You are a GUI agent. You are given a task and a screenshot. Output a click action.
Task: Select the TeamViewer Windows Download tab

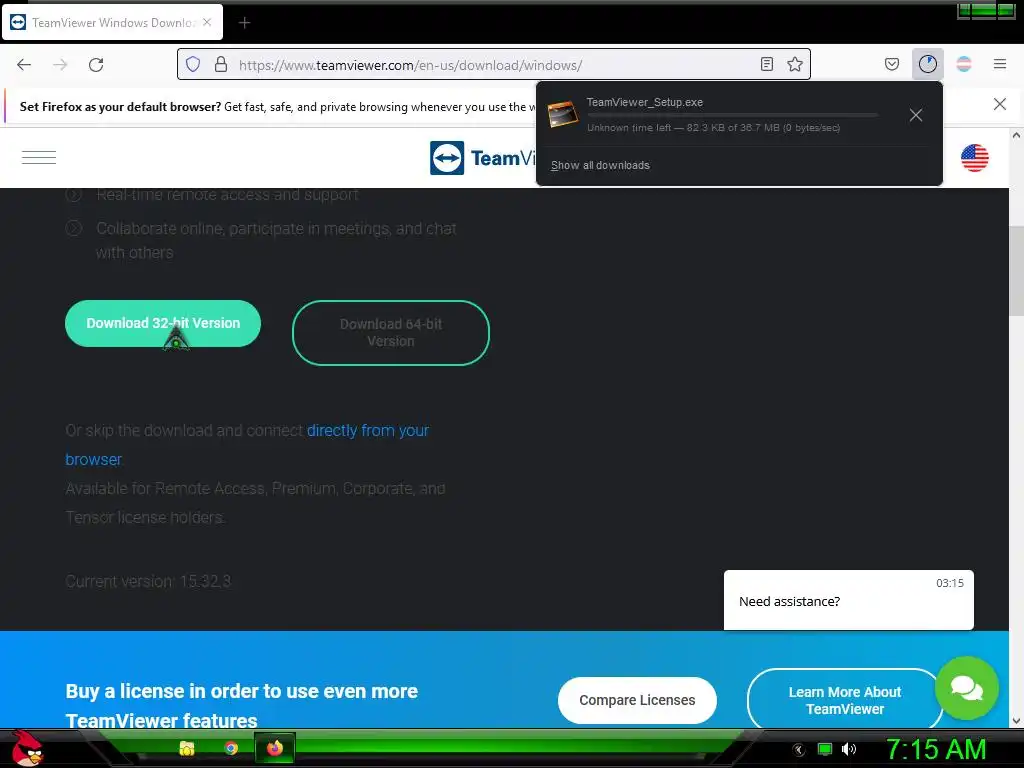pos(112,22)
